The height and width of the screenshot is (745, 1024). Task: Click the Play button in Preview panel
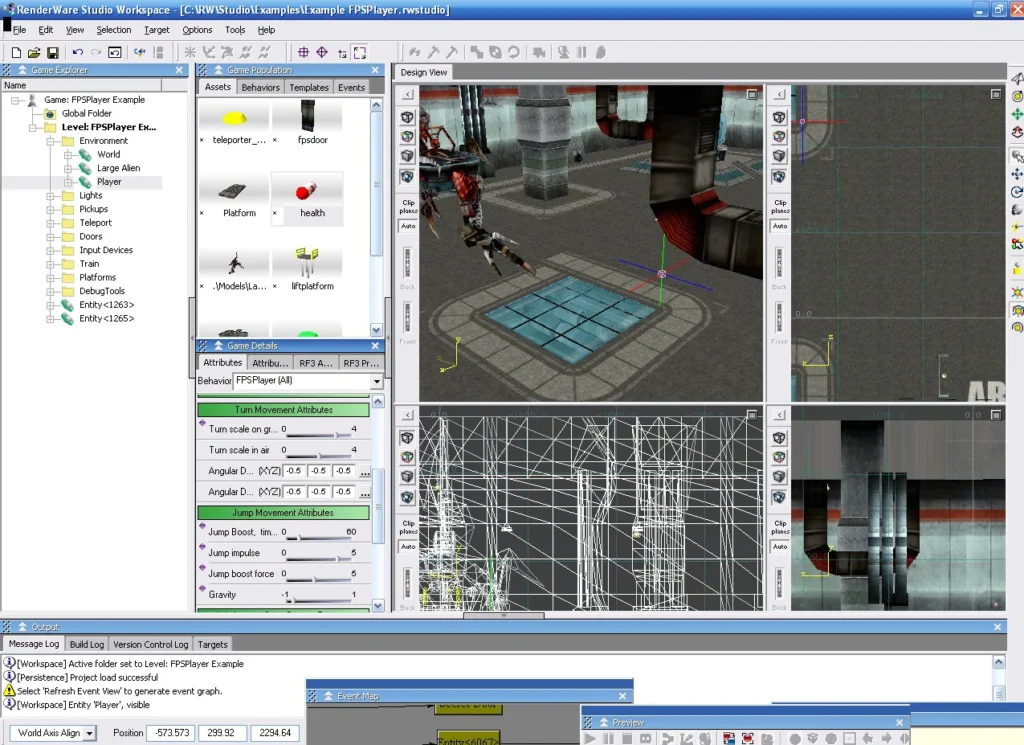click(x=590, y=738)
